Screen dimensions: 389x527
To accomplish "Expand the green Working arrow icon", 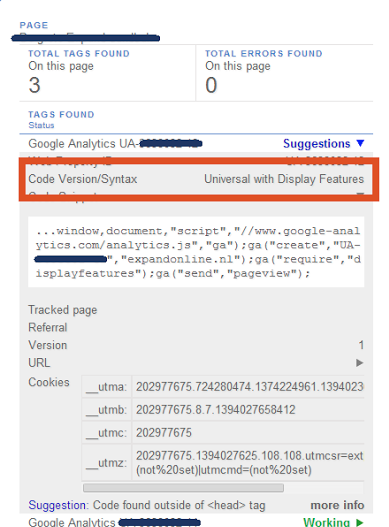I will pos(359,523).
